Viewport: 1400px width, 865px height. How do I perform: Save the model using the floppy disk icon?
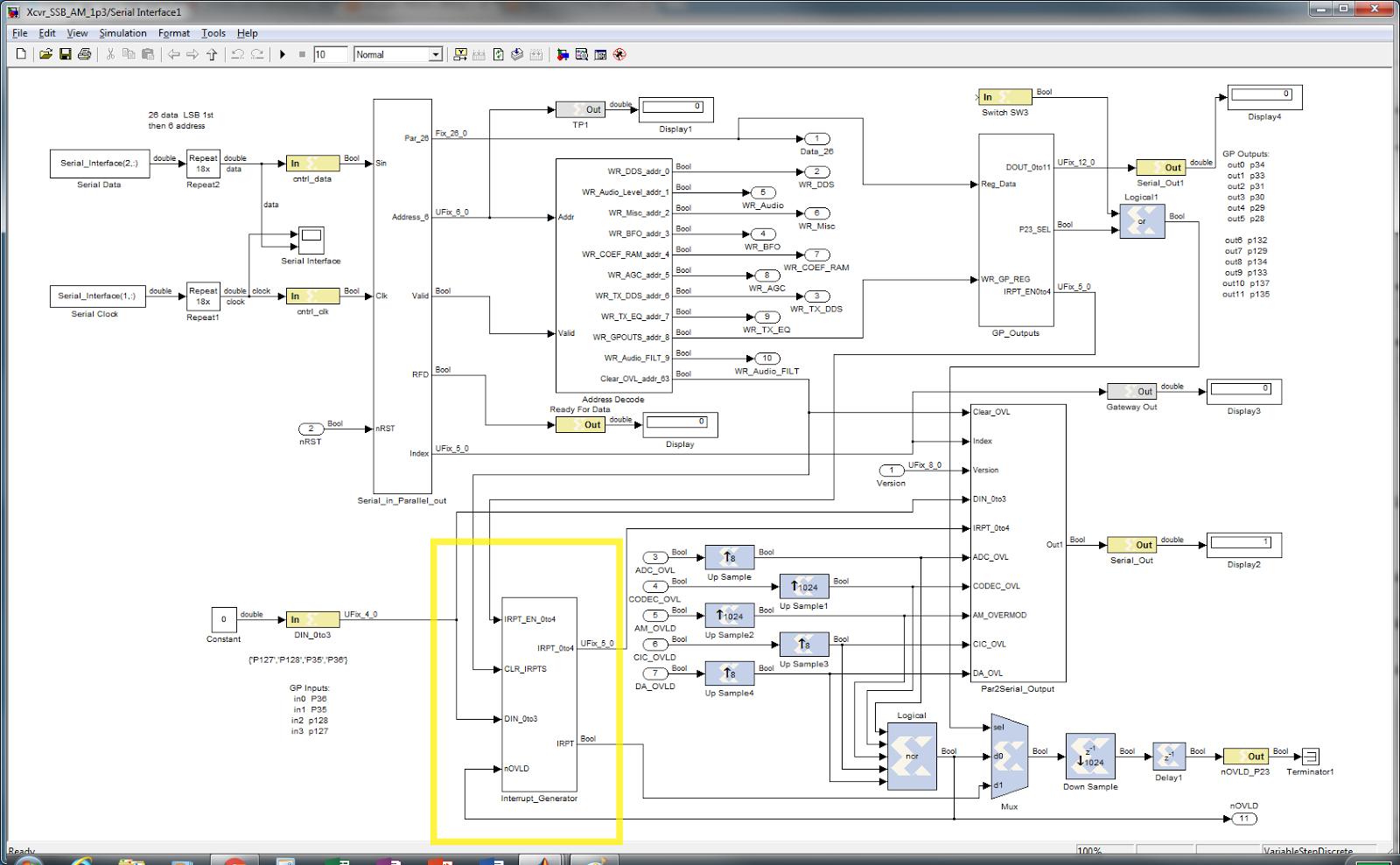click(x=65, y=54)
